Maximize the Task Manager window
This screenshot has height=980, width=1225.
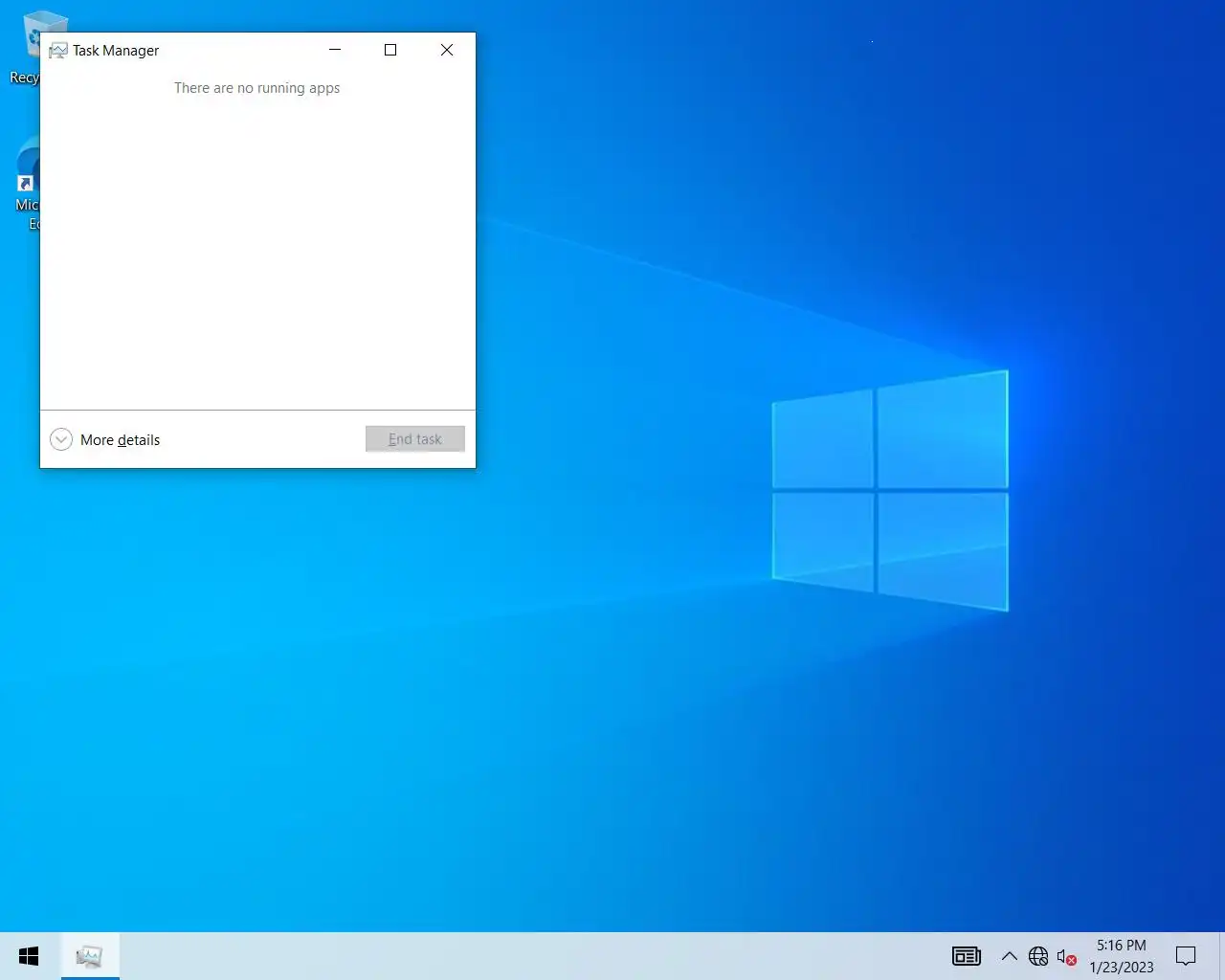pyautogui.click(x=390, y=50)
